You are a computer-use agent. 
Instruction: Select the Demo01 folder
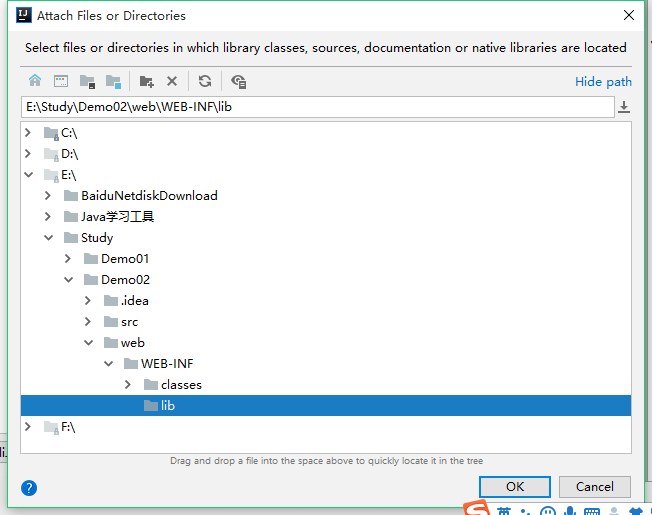(x=326, y=259)
